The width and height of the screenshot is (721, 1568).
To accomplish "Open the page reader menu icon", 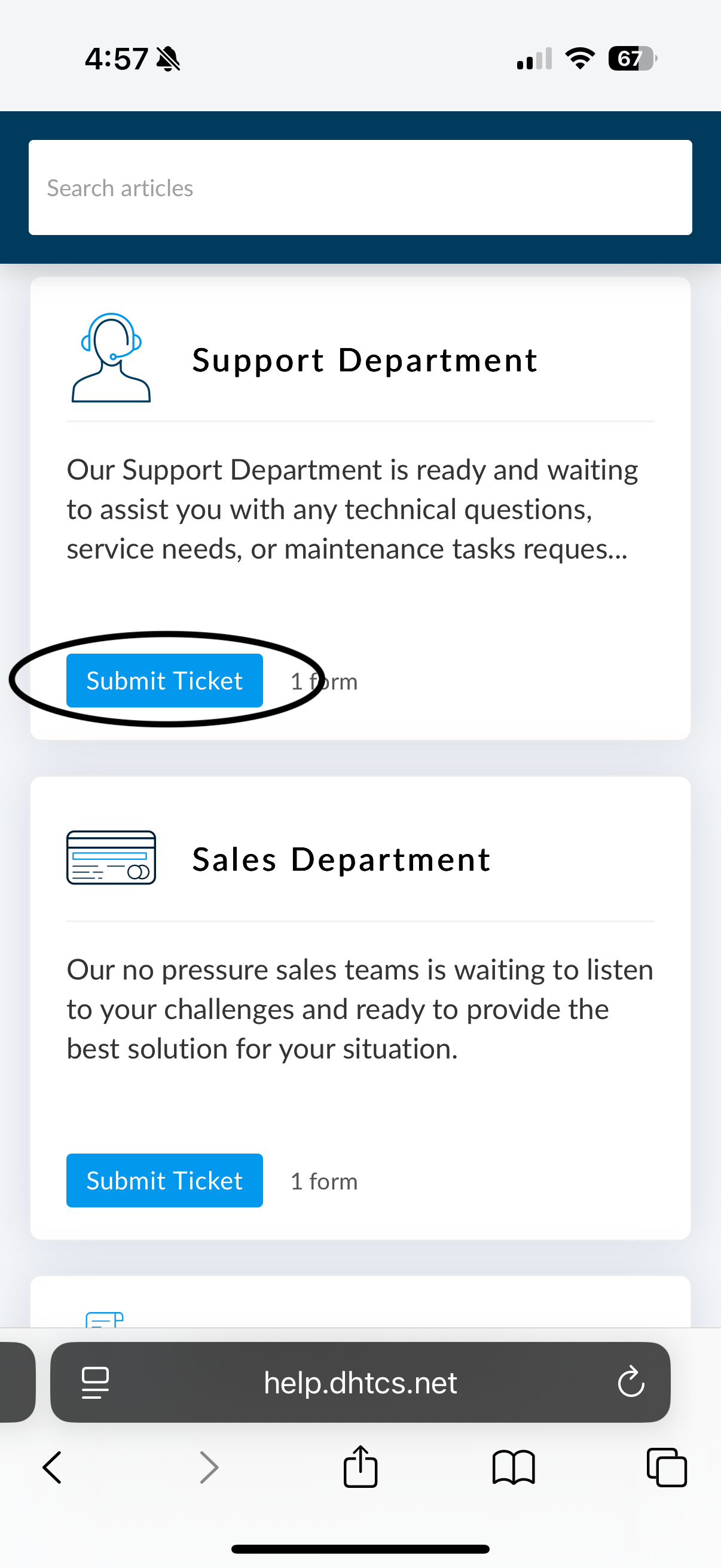I will pos(96,1382).
